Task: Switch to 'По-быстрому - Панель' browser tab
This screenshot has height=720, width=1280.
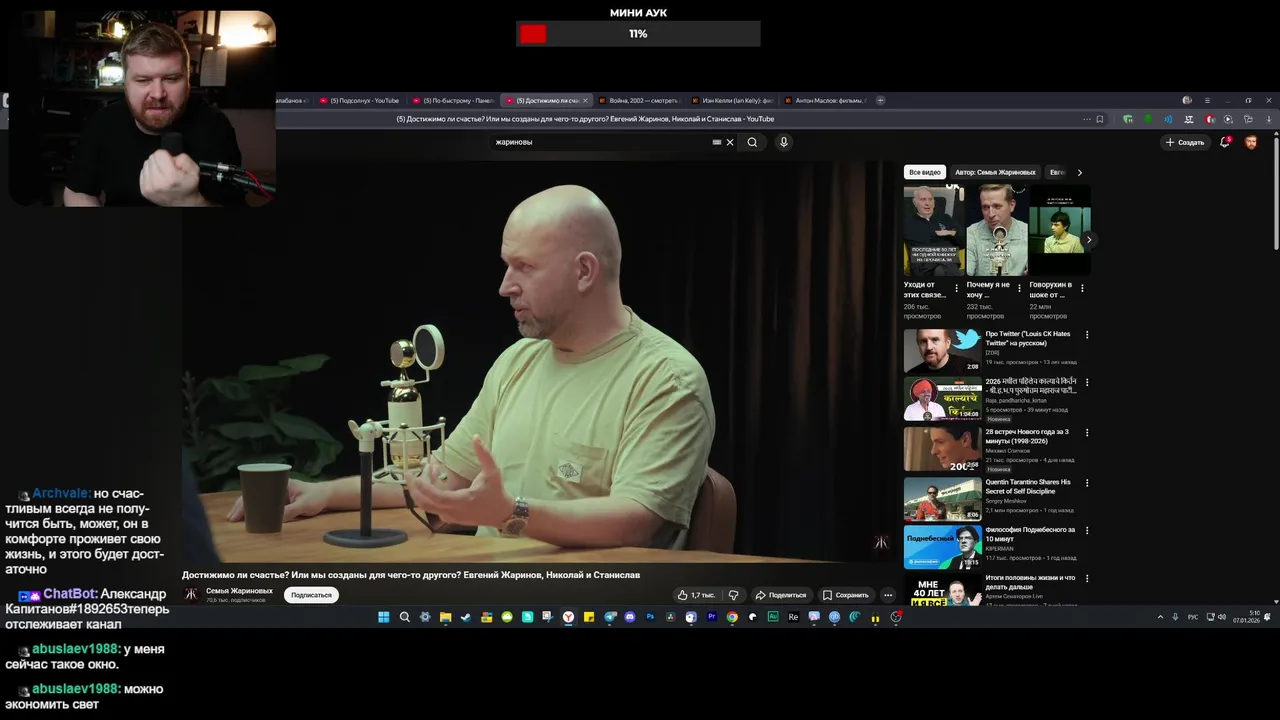Action: [453, 100]
